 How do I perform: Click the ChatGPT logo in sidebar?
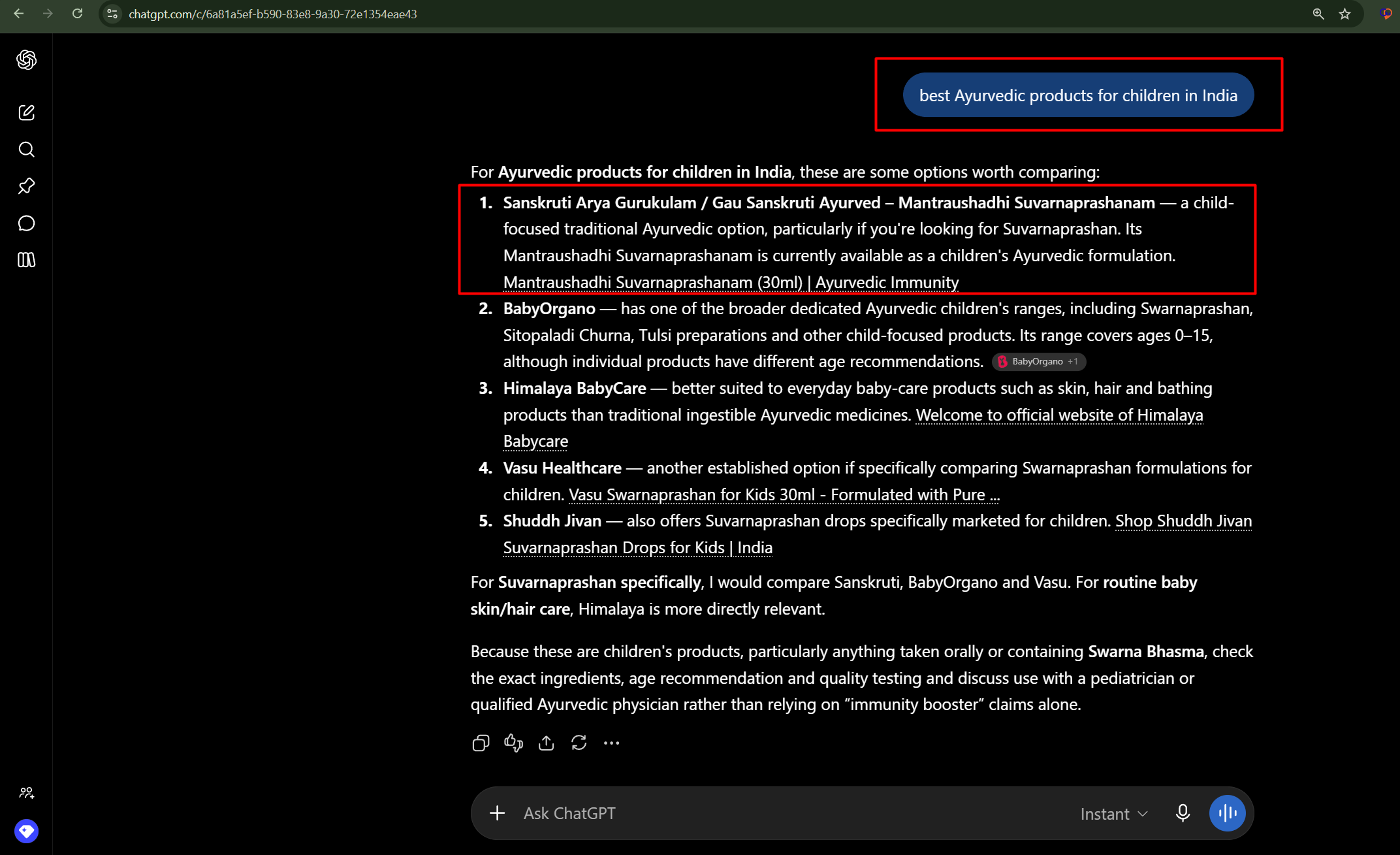point(26,60)
